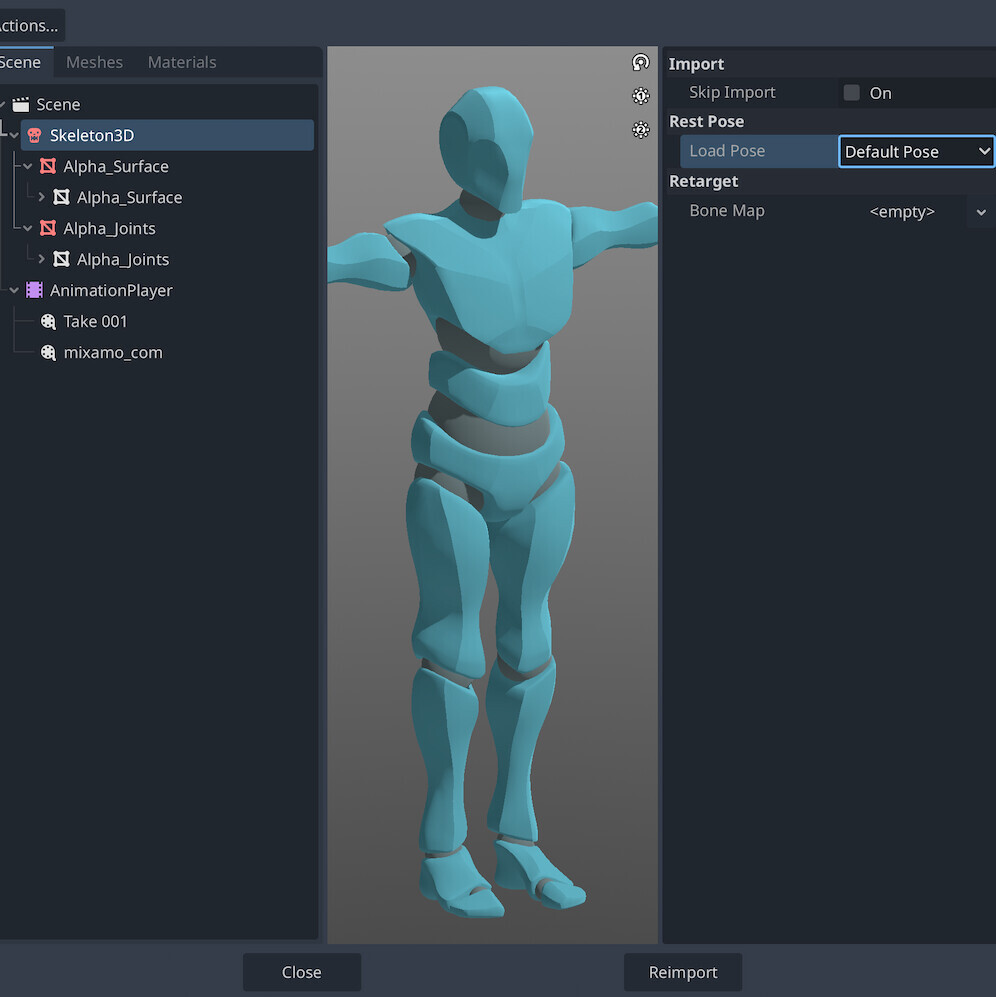Toggle preview rotation lock icon

(x=640, y=62)
